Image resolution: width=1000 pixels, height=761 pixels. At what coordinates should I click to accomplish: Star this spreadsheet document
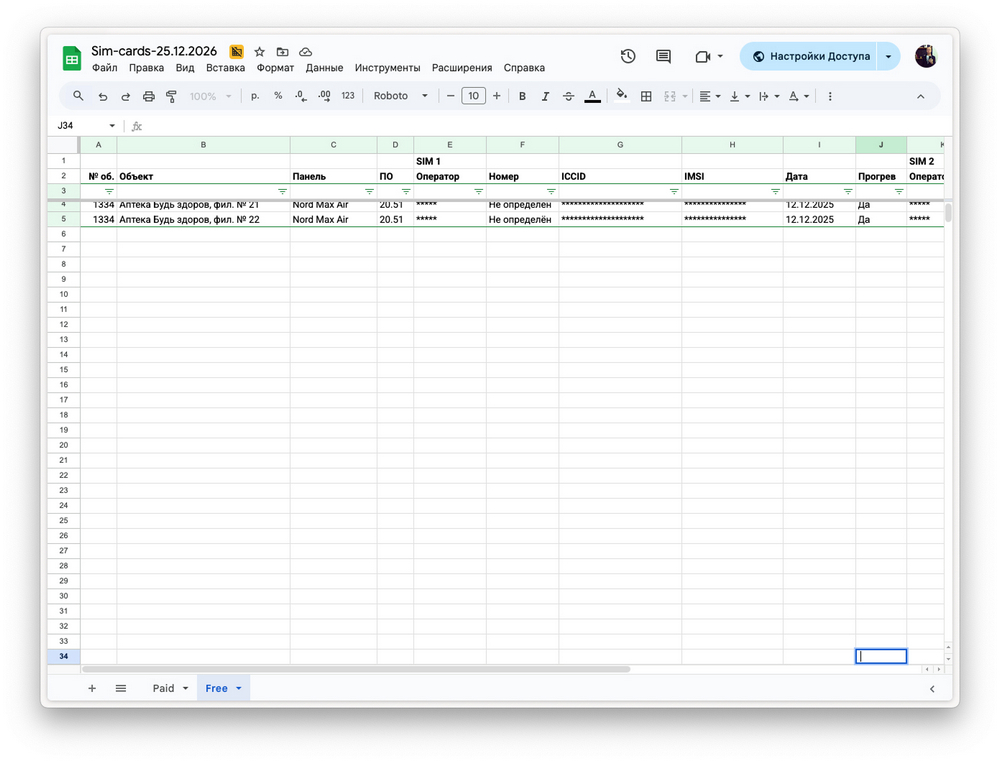click(x=260, y=52)
